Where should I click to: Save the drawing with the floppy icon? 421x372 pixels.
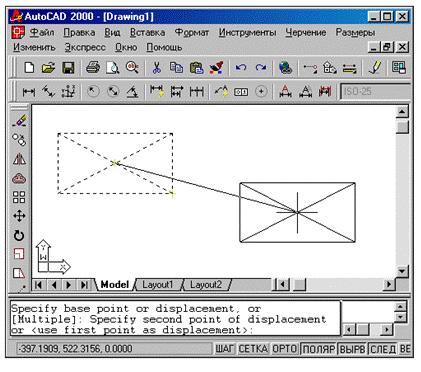pos(68,68)
